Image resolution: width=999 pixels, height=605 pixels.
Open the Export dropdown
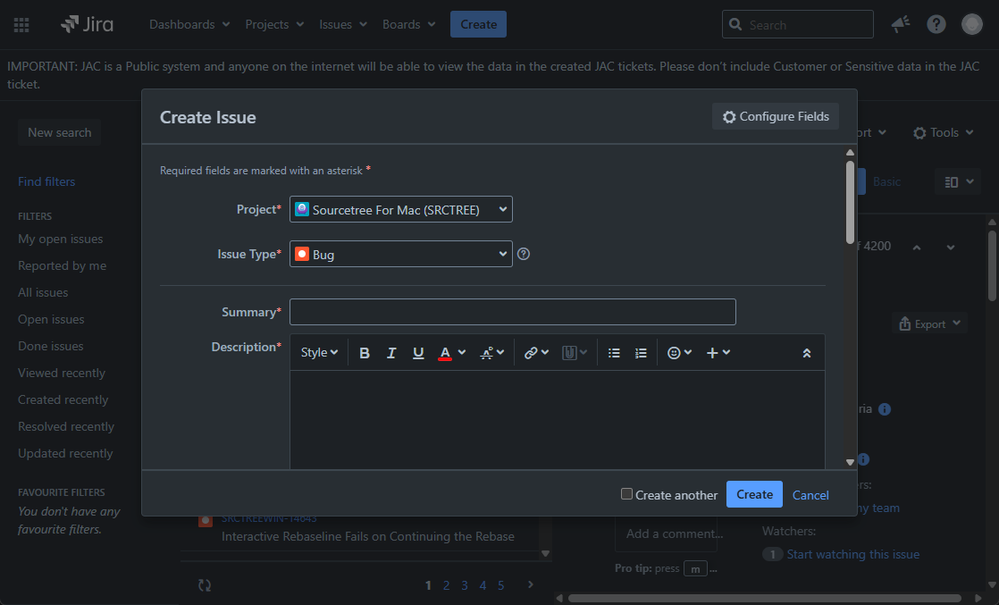[x=929, y=324]
